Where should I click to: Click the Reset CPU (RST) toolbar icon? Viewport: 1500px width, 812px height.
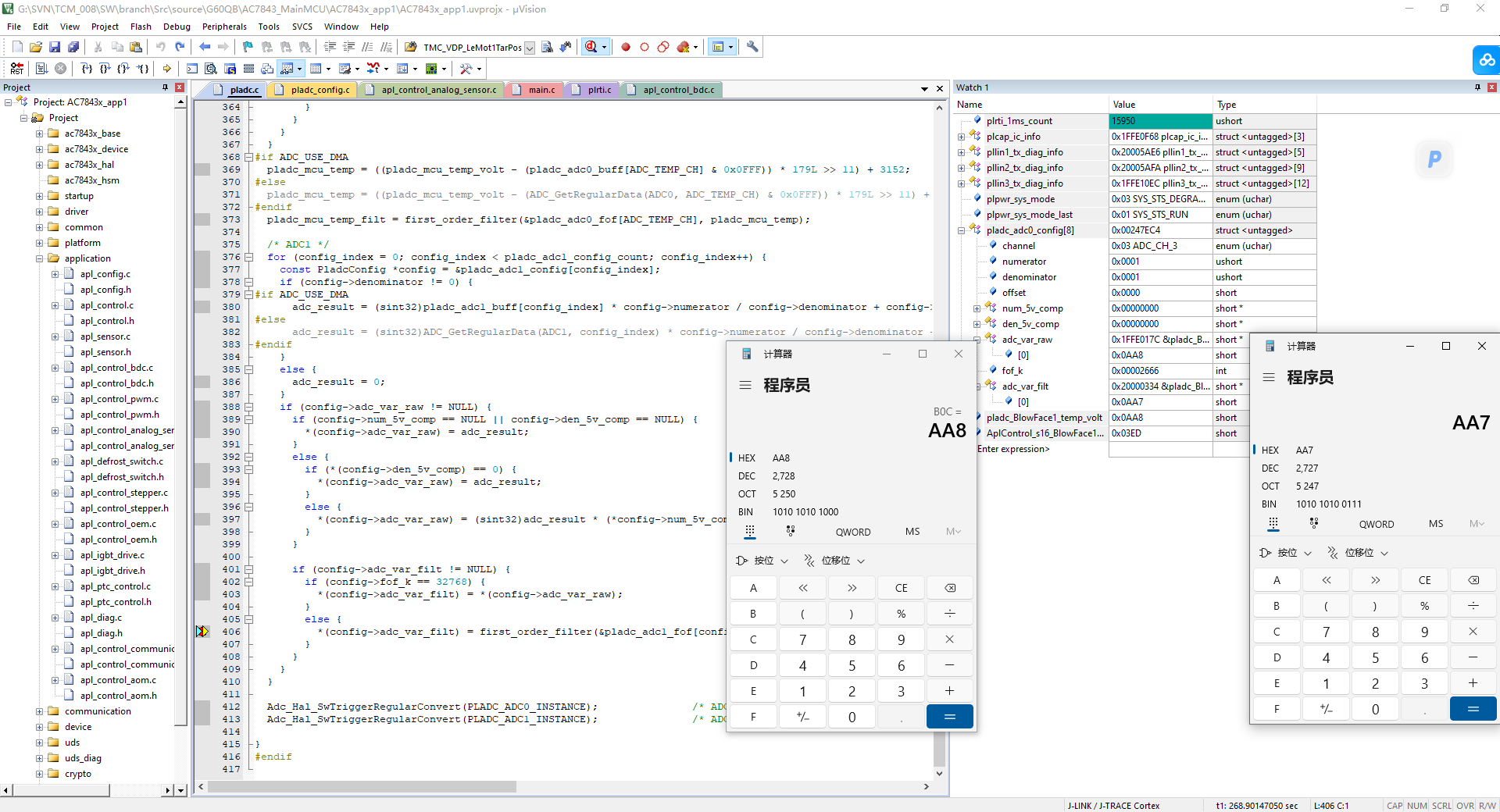click(16, 69)
